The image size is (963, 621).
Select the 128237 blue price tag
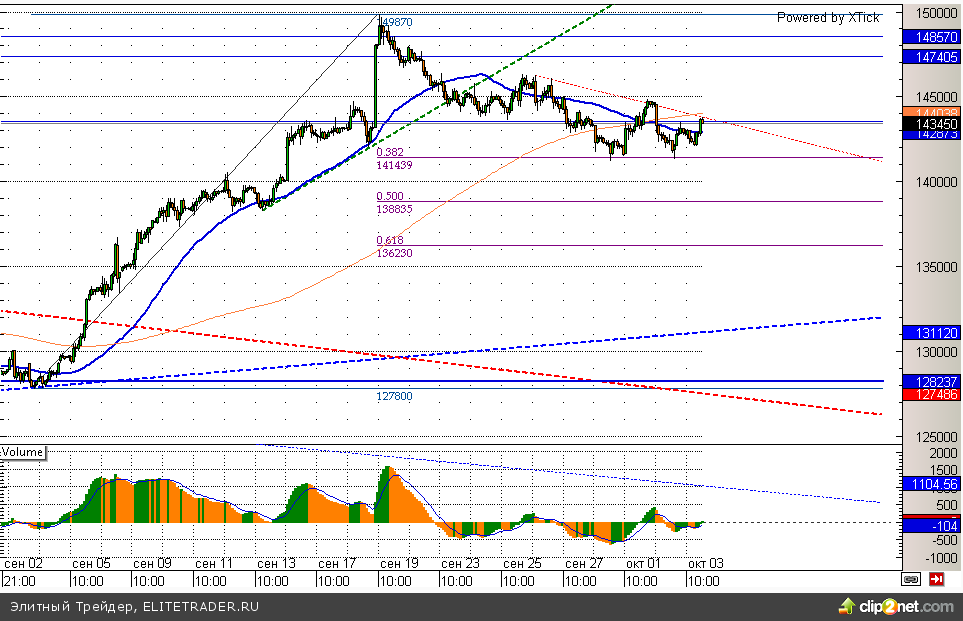pyautogui.click(x=931, y=382)
